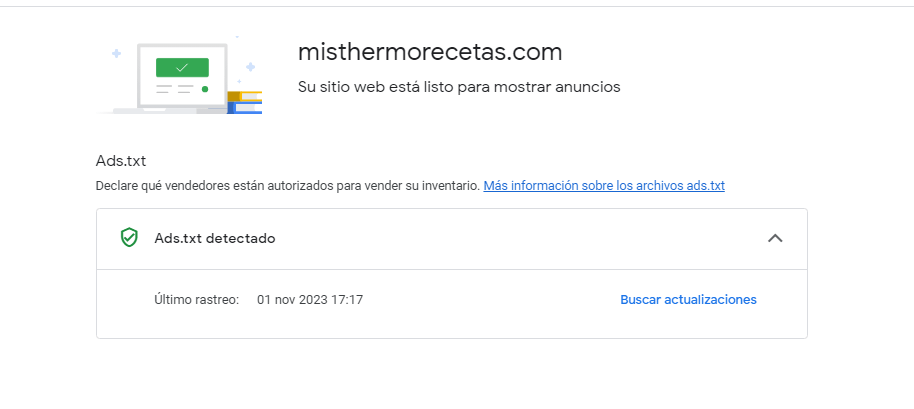Click the Ads.txt section heading
914x409 pixels.
click(x=121, y=161)
